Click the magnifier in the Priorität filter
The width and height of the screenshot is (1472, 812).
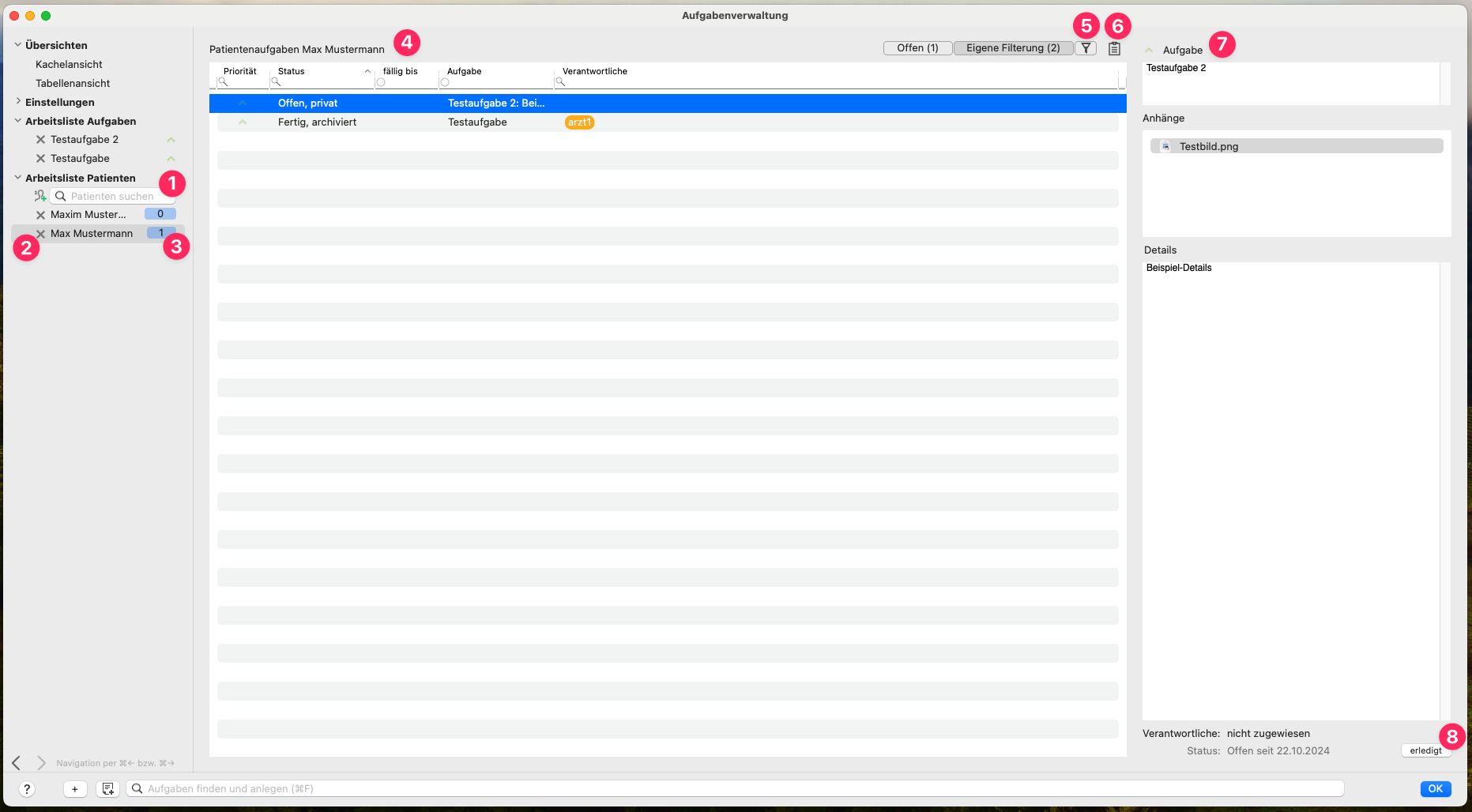[224, 82]
